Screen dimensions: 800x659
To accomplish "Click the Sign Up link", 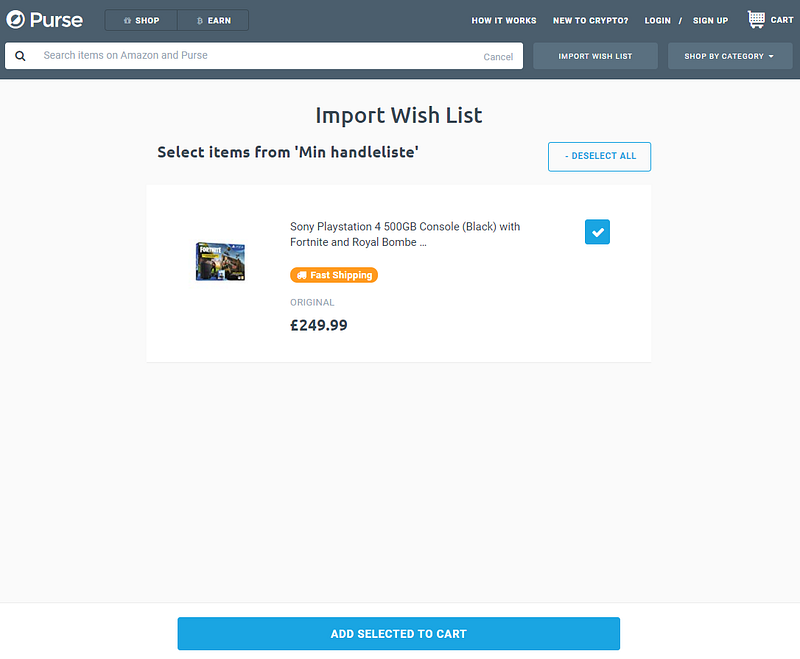I will (710, 20).
